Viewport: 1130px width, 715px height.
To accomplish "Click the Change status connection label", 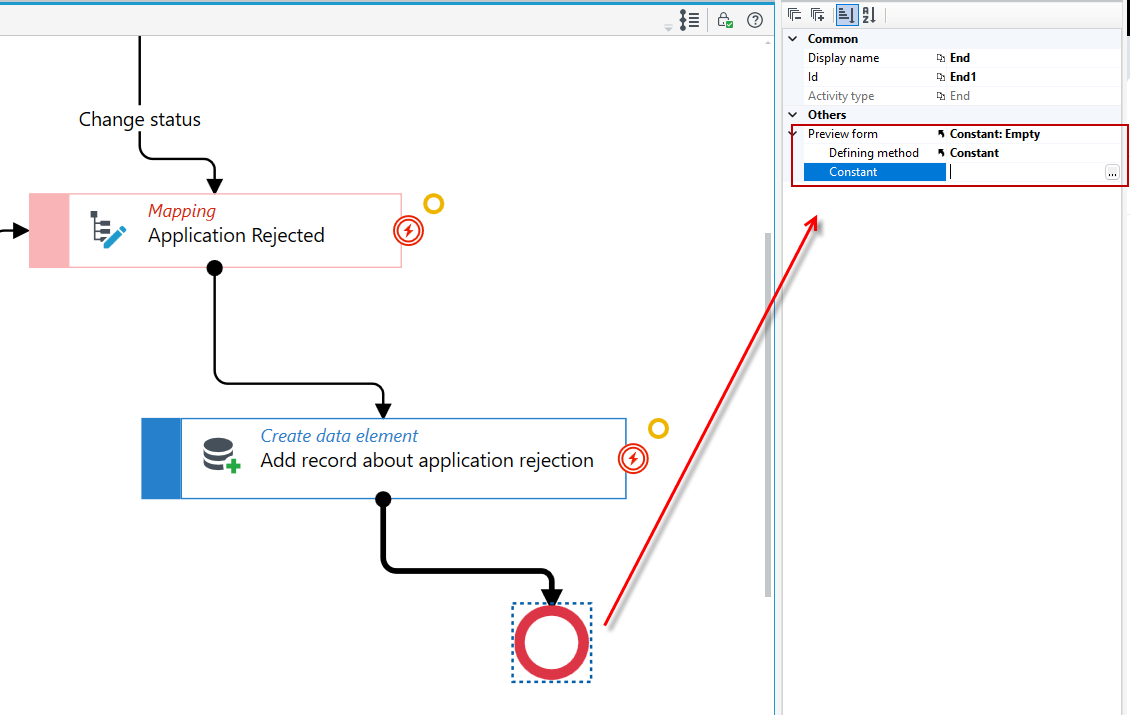I will [140, 120].
